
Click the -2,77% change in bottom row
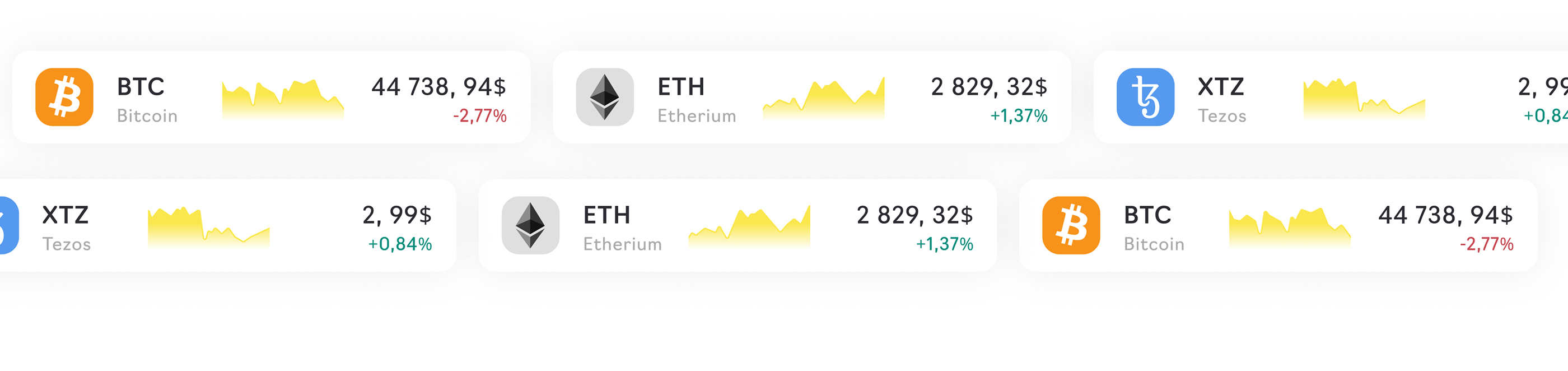pyautogui.click(x=1486, y=244)
